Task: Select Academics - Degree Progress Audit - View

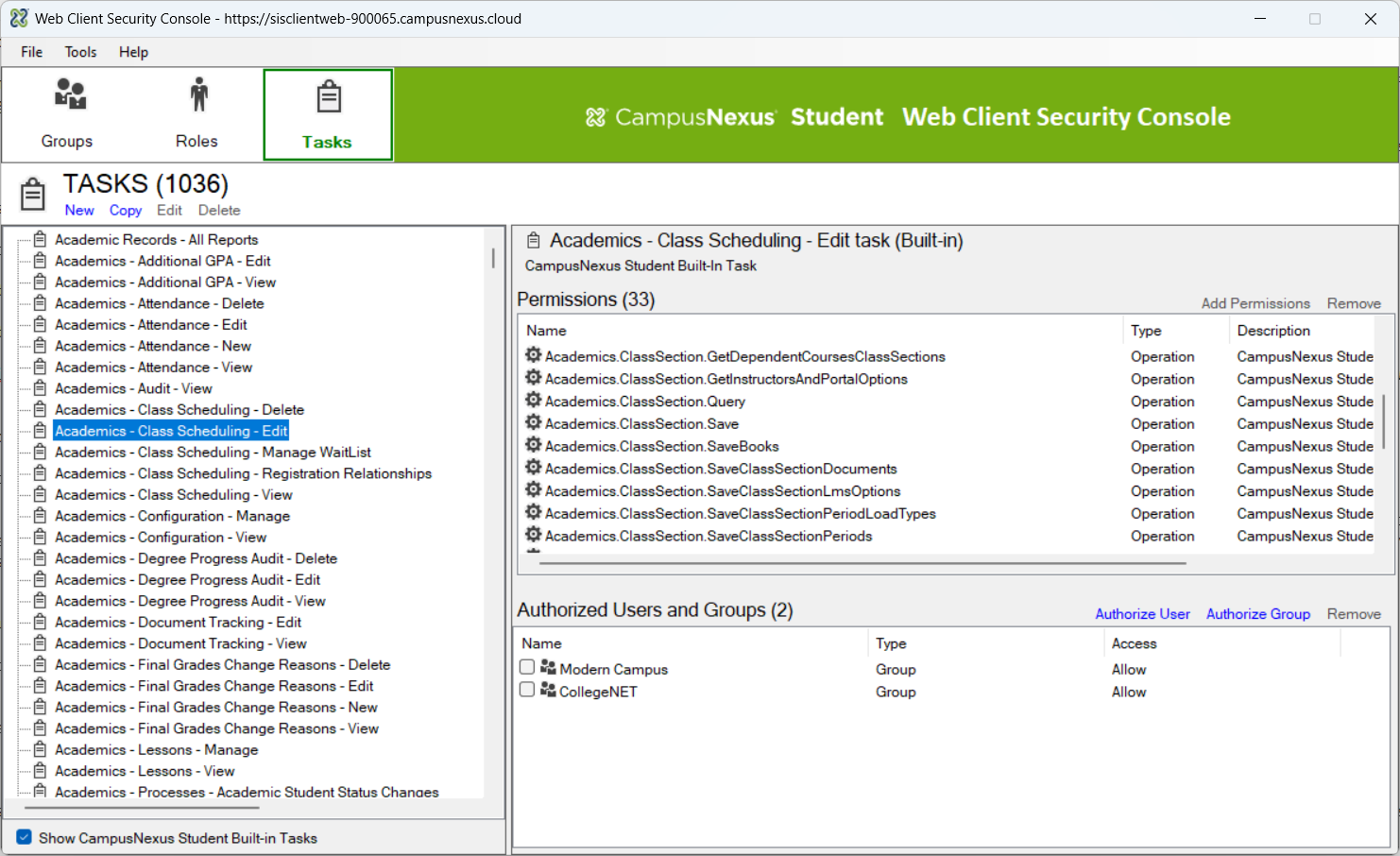Action: pos(190,601)
